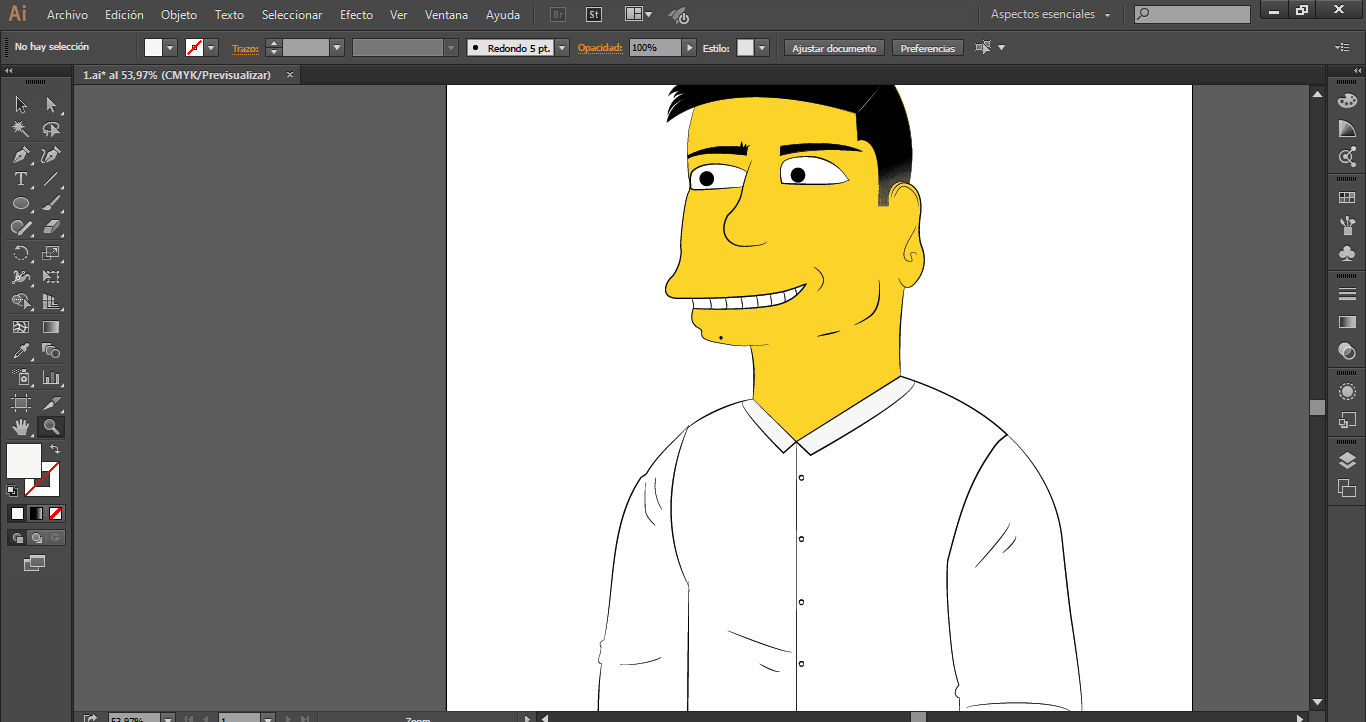Open the Color panel palette icon
Image resolution: width=1366 pixels, height=722 pixels.
pos(1347,100)
